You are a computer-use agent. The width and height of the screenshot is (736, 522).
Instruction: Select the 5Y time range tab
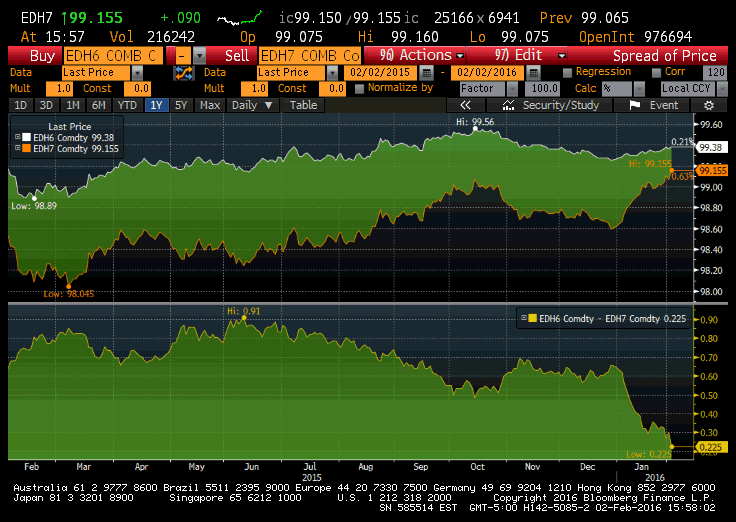[180, 105]
